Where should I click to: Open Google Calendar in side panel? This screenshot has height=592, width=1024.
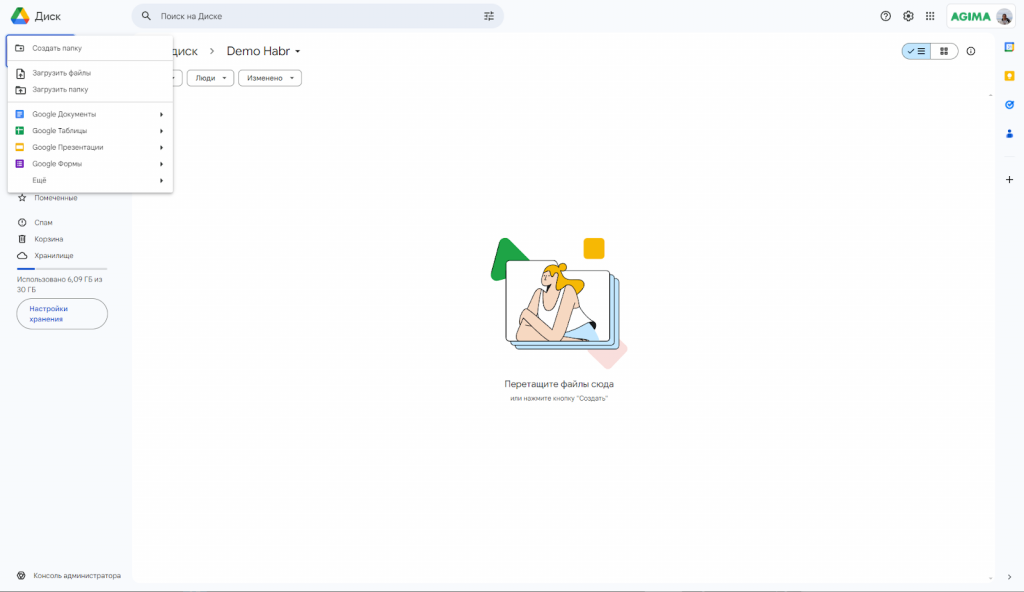coord(1009,47)
